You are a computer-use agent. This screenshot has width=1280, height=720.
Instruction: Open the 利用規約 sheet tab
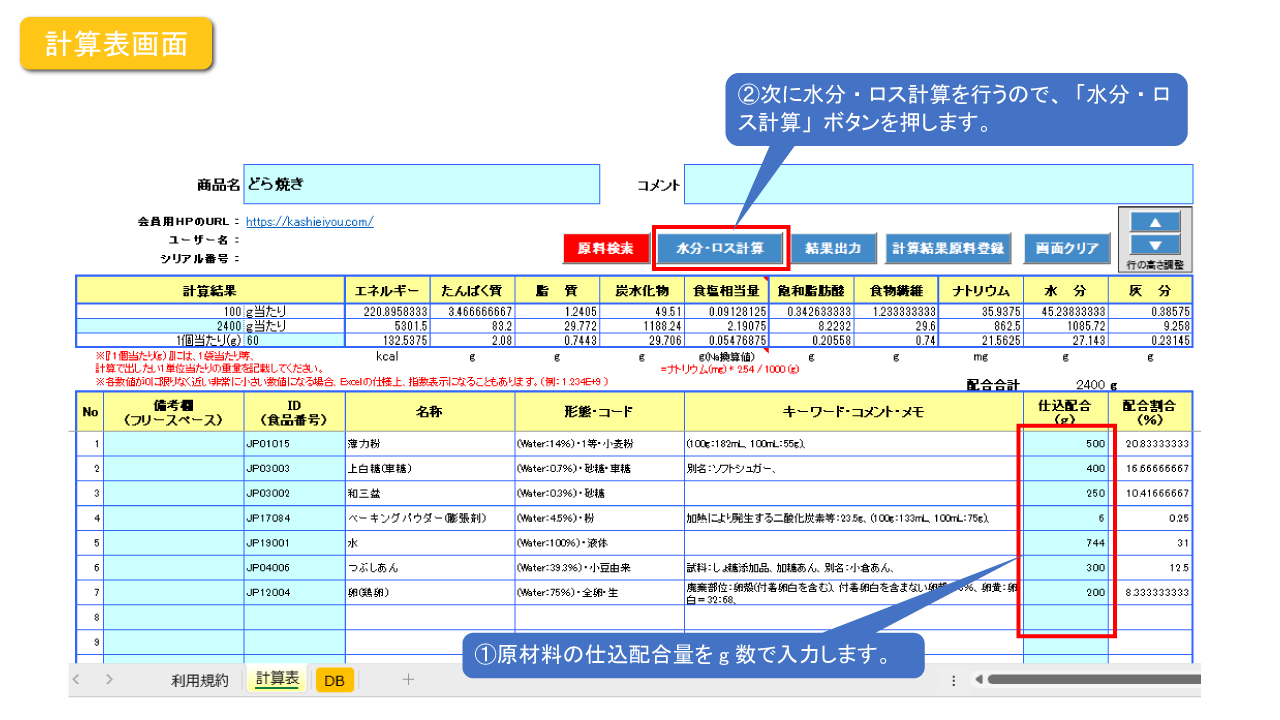[200, 680]
